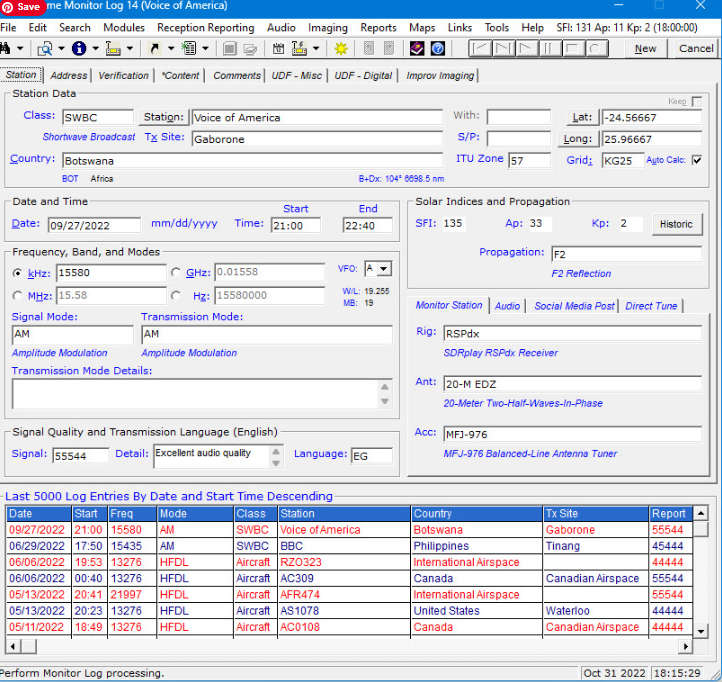Open the Modules menu
The width and height of the screenshot is (722, 682).
tap(124, 28)
